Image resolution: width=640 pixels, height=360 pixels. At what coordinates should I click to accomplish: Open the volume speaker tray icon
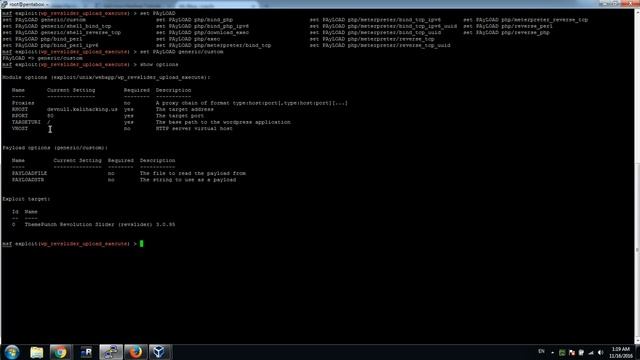(x=600, y=353)
